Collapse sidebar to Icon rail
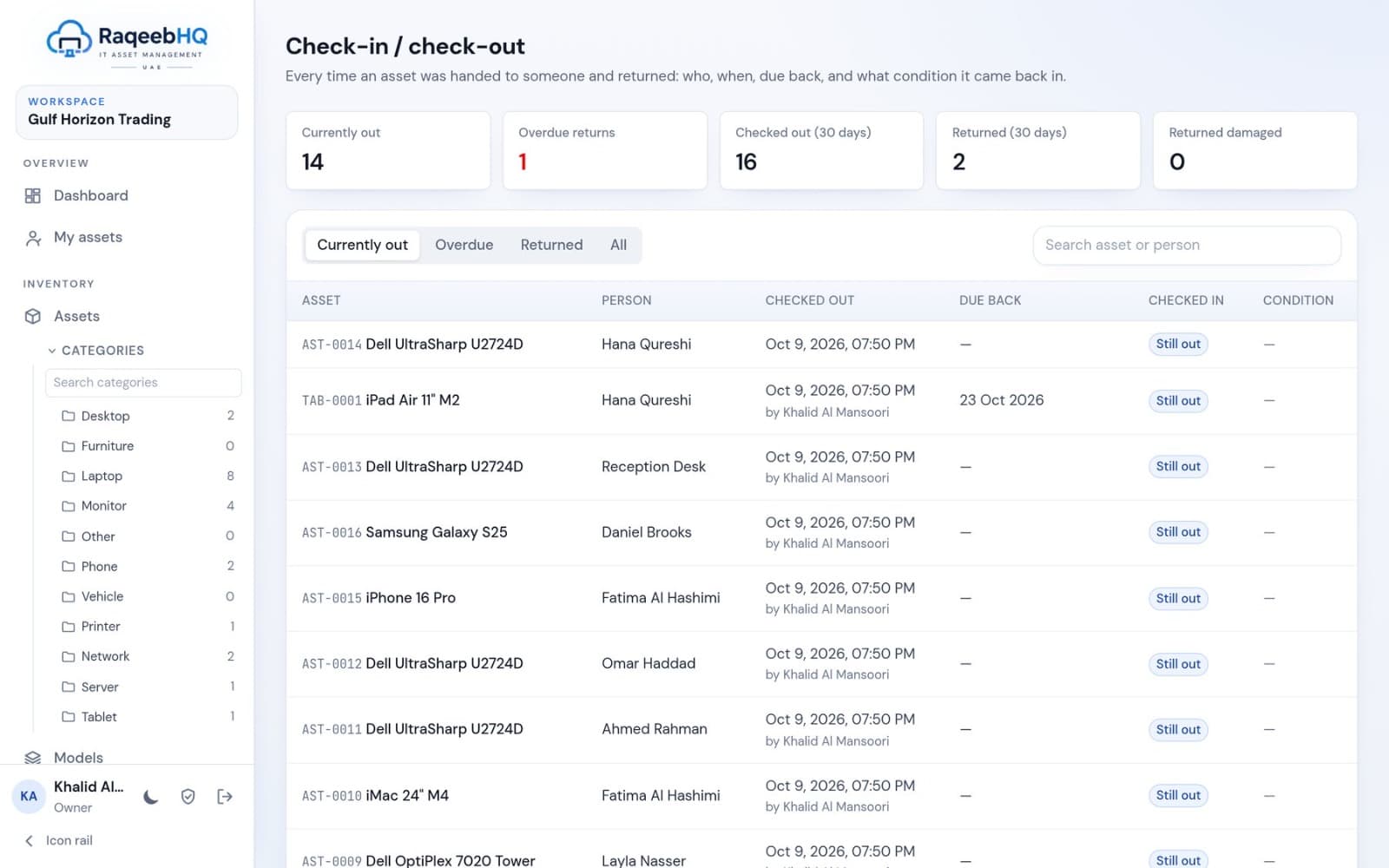This screenshot has height=868, width=1389. pyautogui.click(x=59, y=840)
